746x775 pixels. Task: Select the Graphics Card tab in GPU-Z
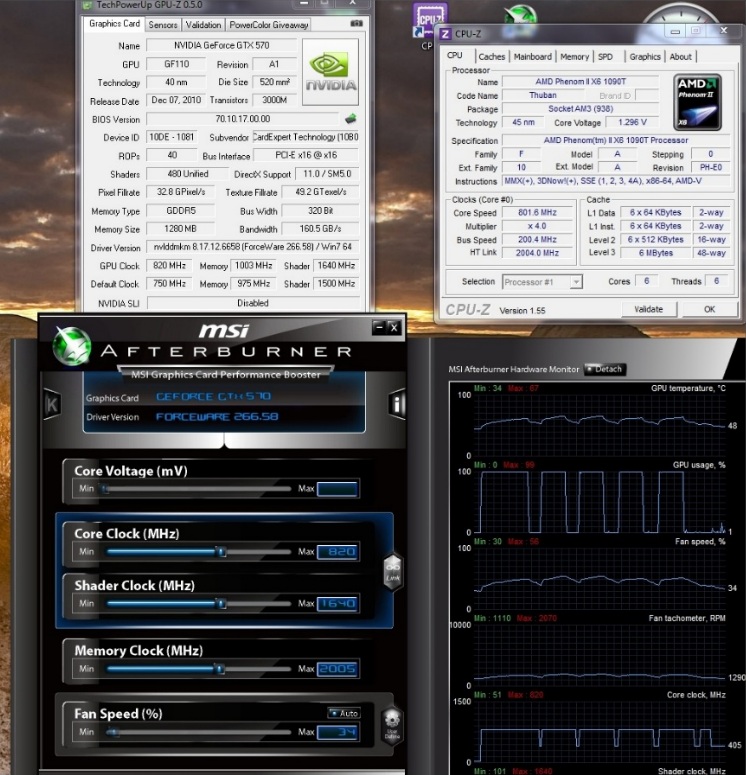click(x=114, y=24)
